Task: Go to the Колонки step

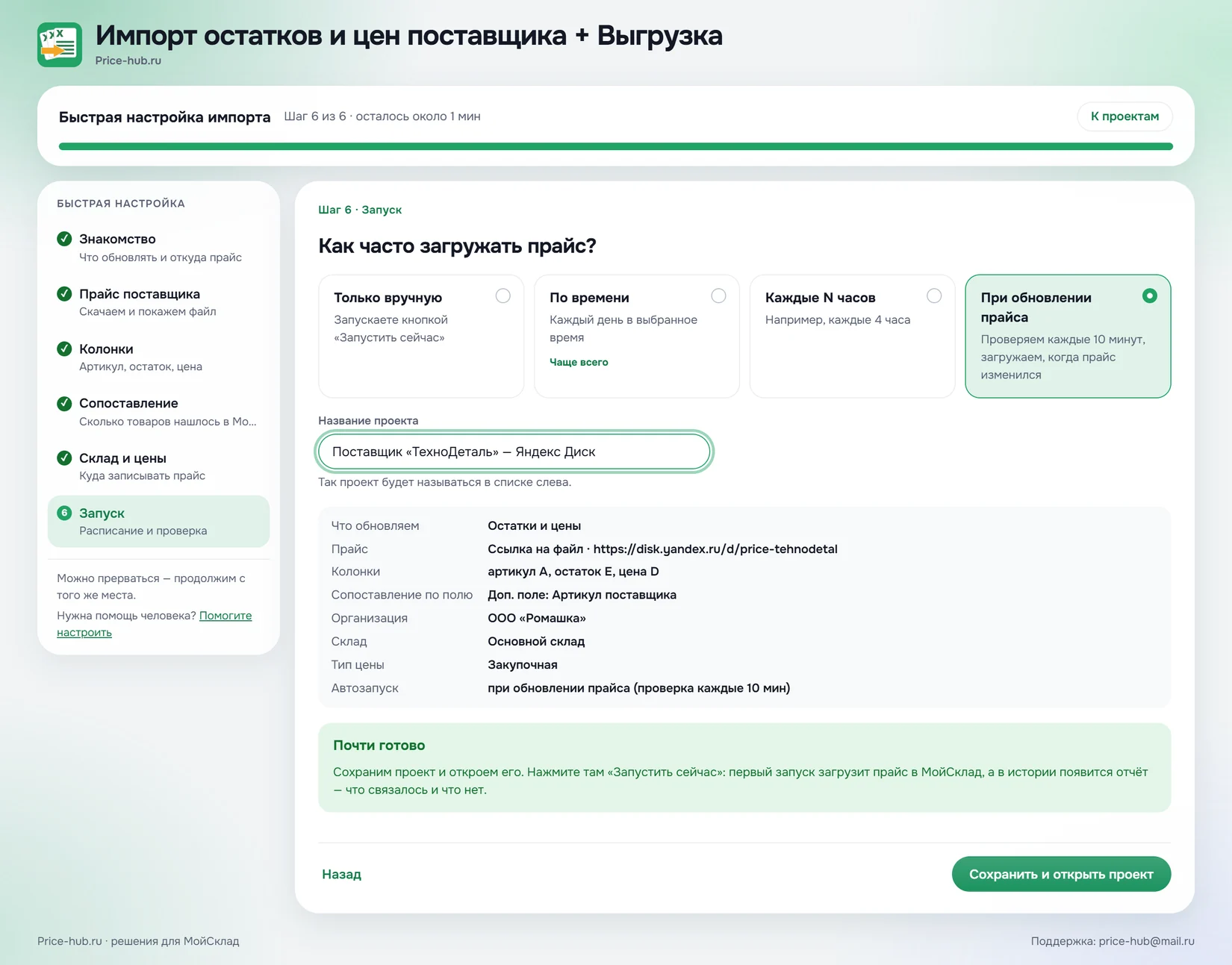Action: (x=158, y=357)
